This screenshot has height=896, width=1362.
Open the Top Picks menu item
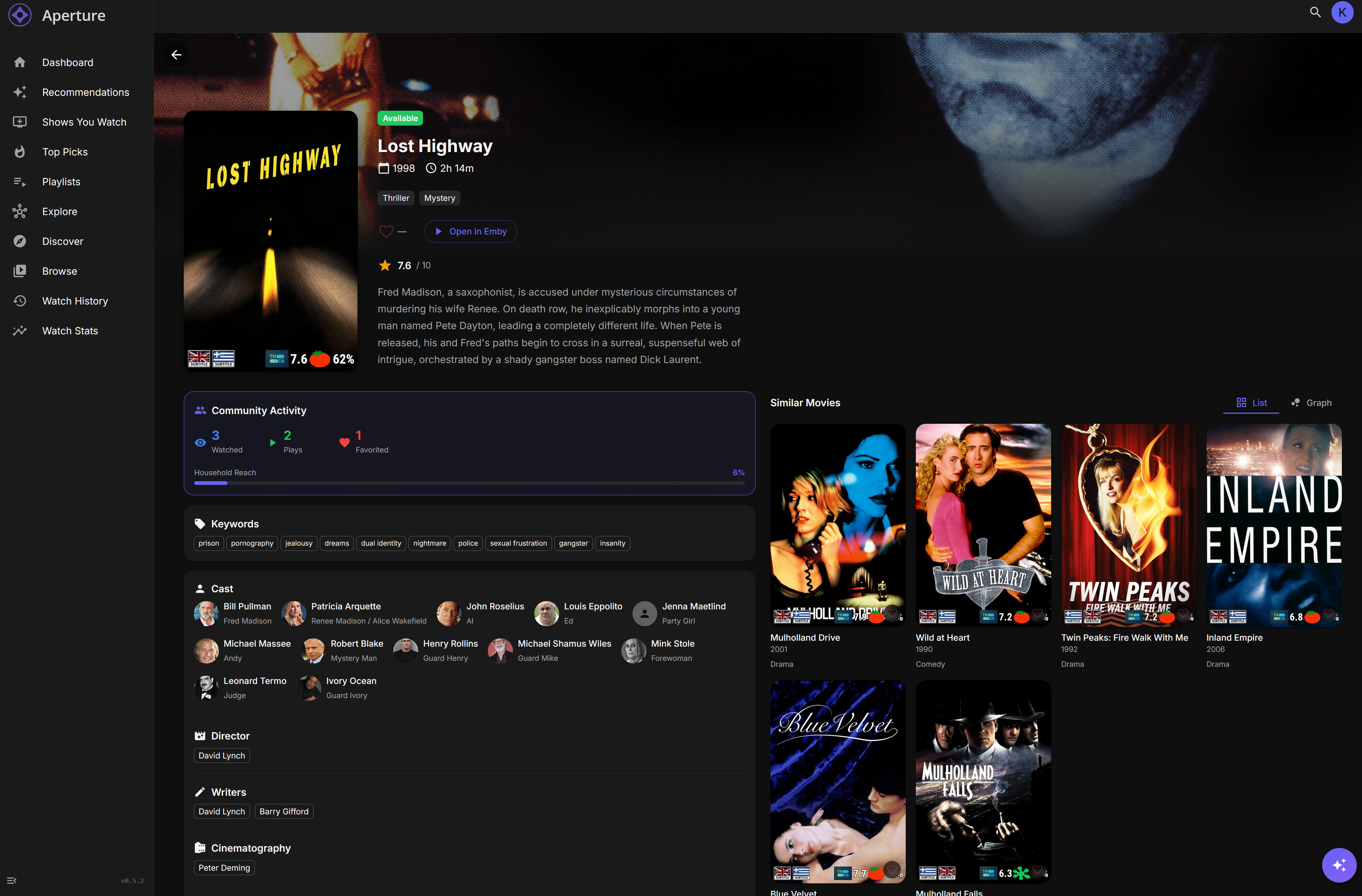tap(64, 152)
